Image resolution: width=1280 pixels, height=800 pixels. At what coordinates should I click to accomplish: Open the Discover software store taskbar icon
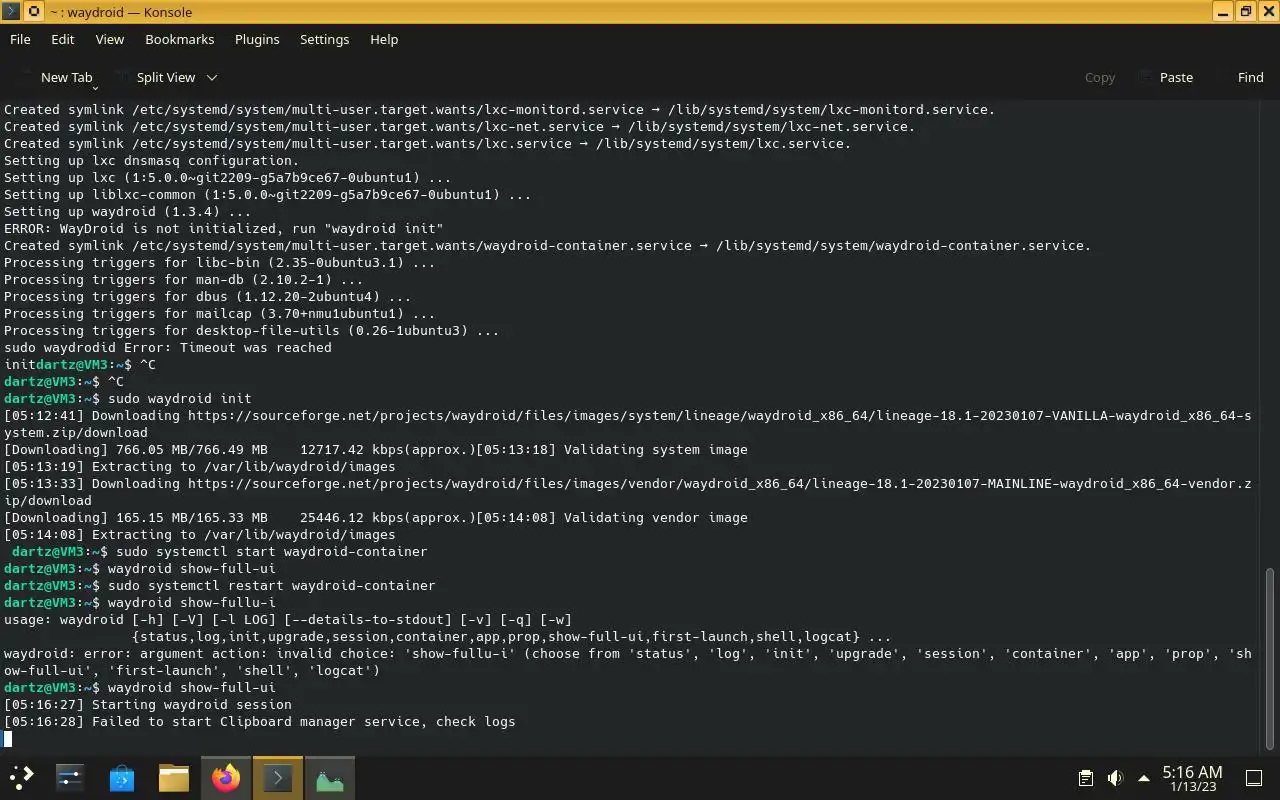122,777
